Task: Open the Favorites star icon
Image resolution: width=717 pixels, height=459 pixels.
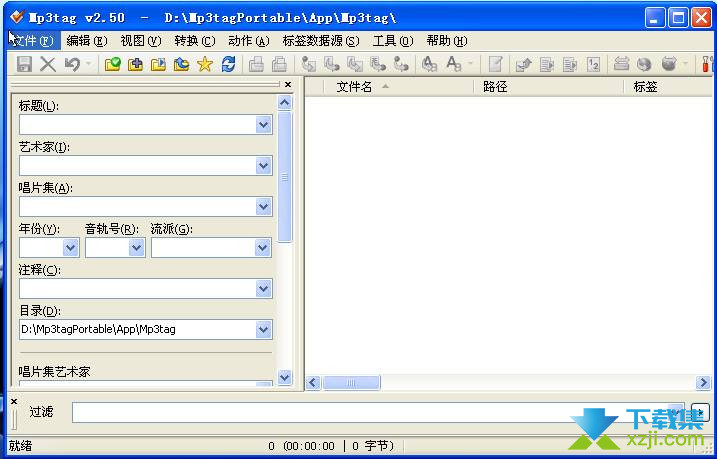Action: (x=205, y=64)
